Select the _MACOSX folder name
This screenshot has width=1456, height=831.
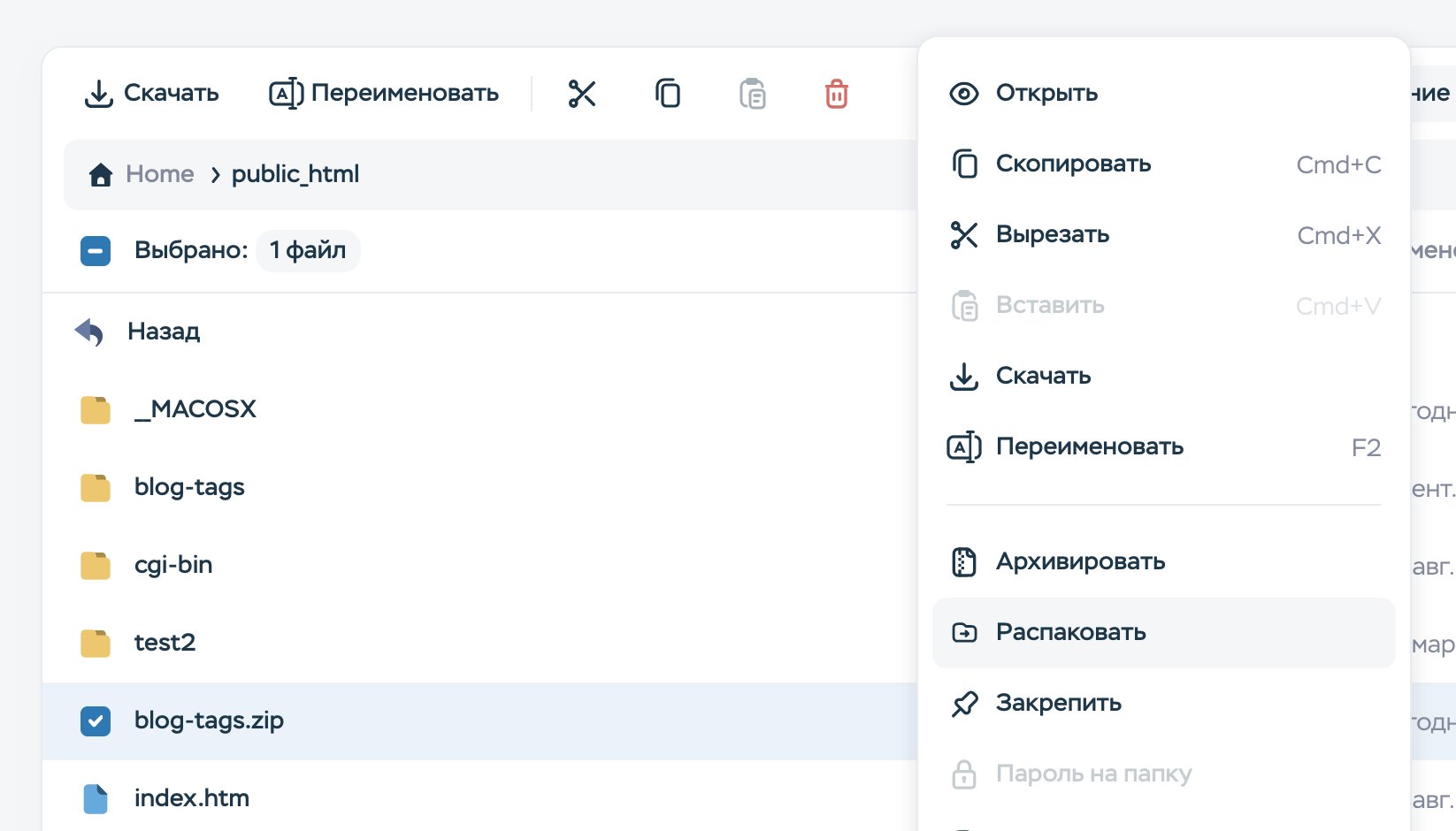pyautogui.click(x=195, y=409)
